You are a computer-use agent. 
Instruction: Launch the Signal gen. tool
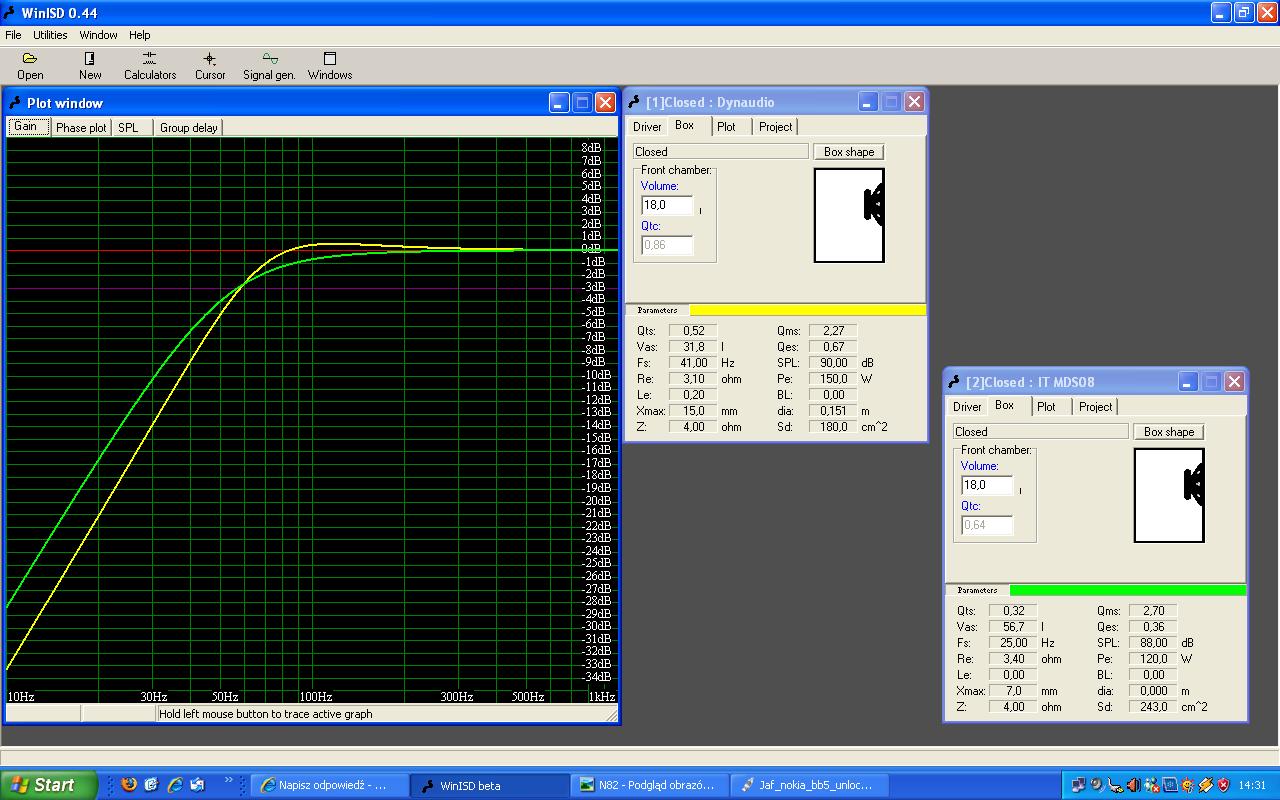(x=269, y=66)
